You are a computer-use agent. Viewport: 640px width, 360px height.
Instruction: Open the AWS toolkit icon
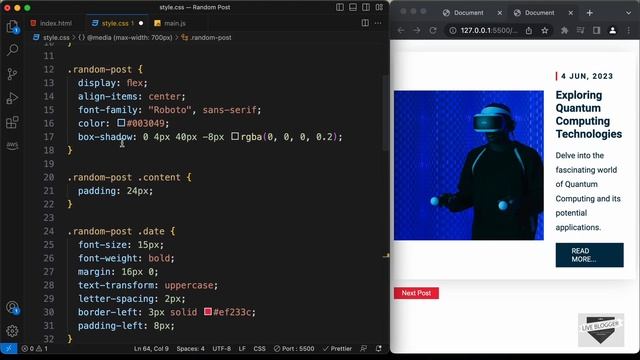coord(12,145)
